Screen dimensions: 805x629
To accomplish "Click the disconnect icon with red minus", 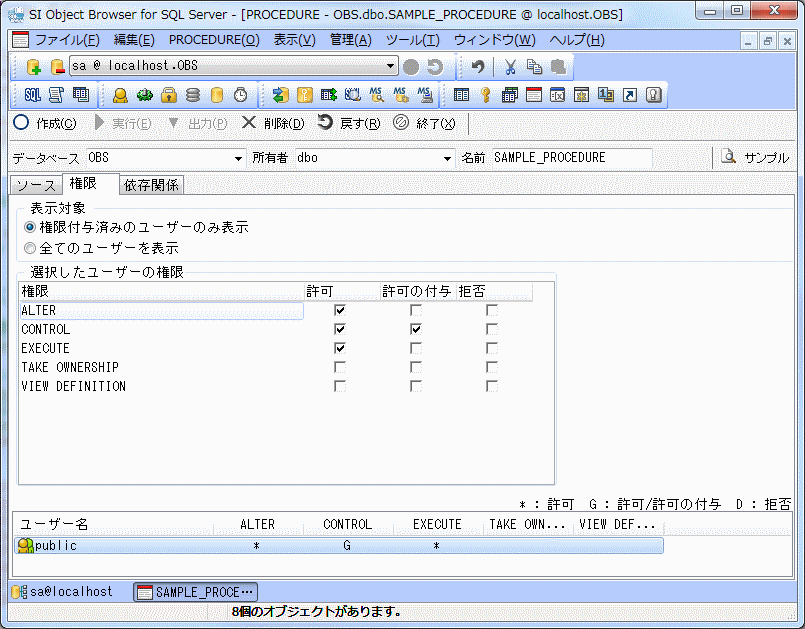I will (56, 67).
